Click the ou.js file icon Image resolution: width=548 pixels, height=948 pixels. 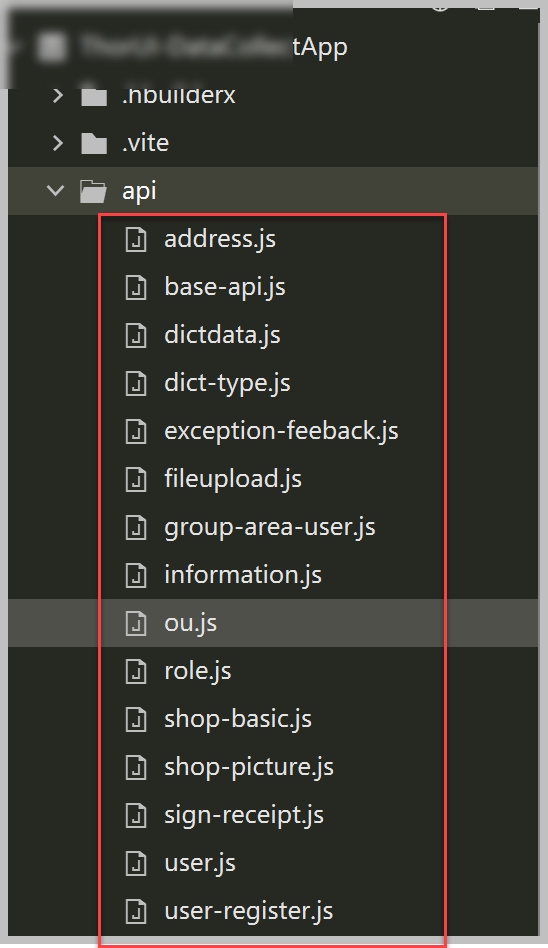(x=135, y=623)
